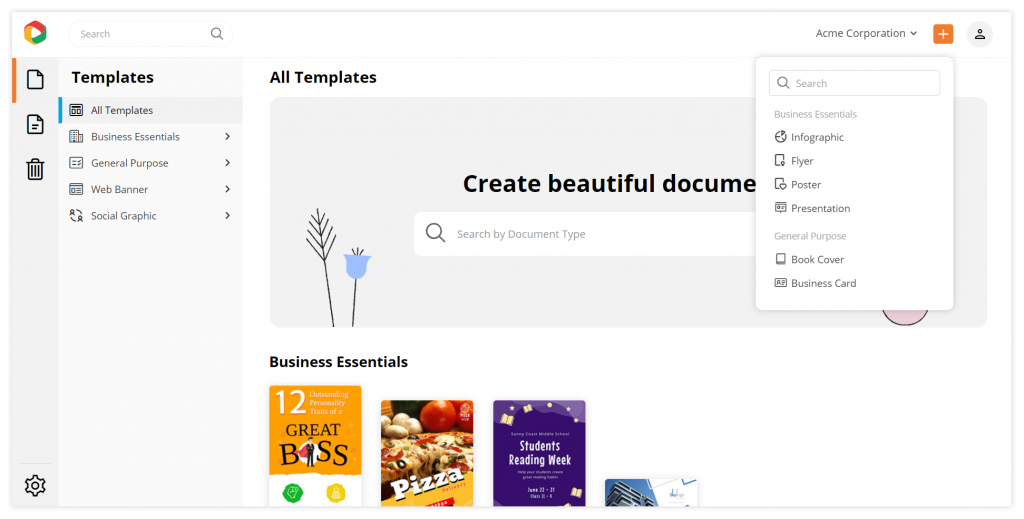Viewport: 1024px width, 519px height.
Task: Open the user profile avatar icon
Action: [x=980, y=34]
